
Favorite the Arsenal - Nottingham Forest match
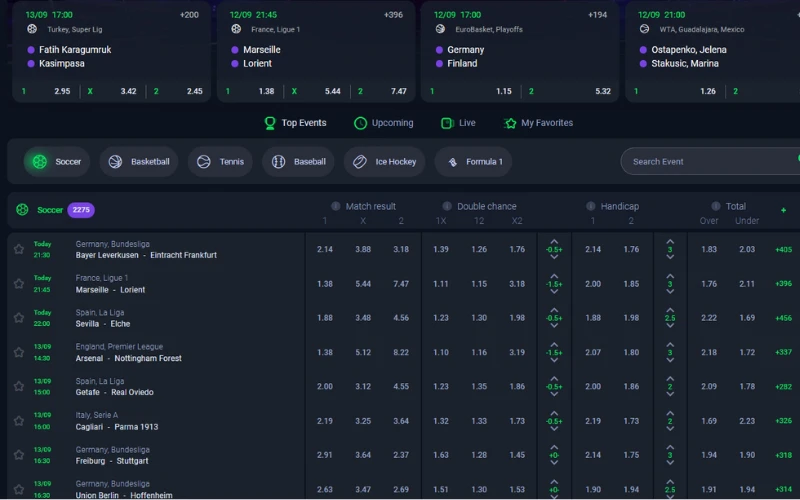pyautogui.click(x=19, y=352)
